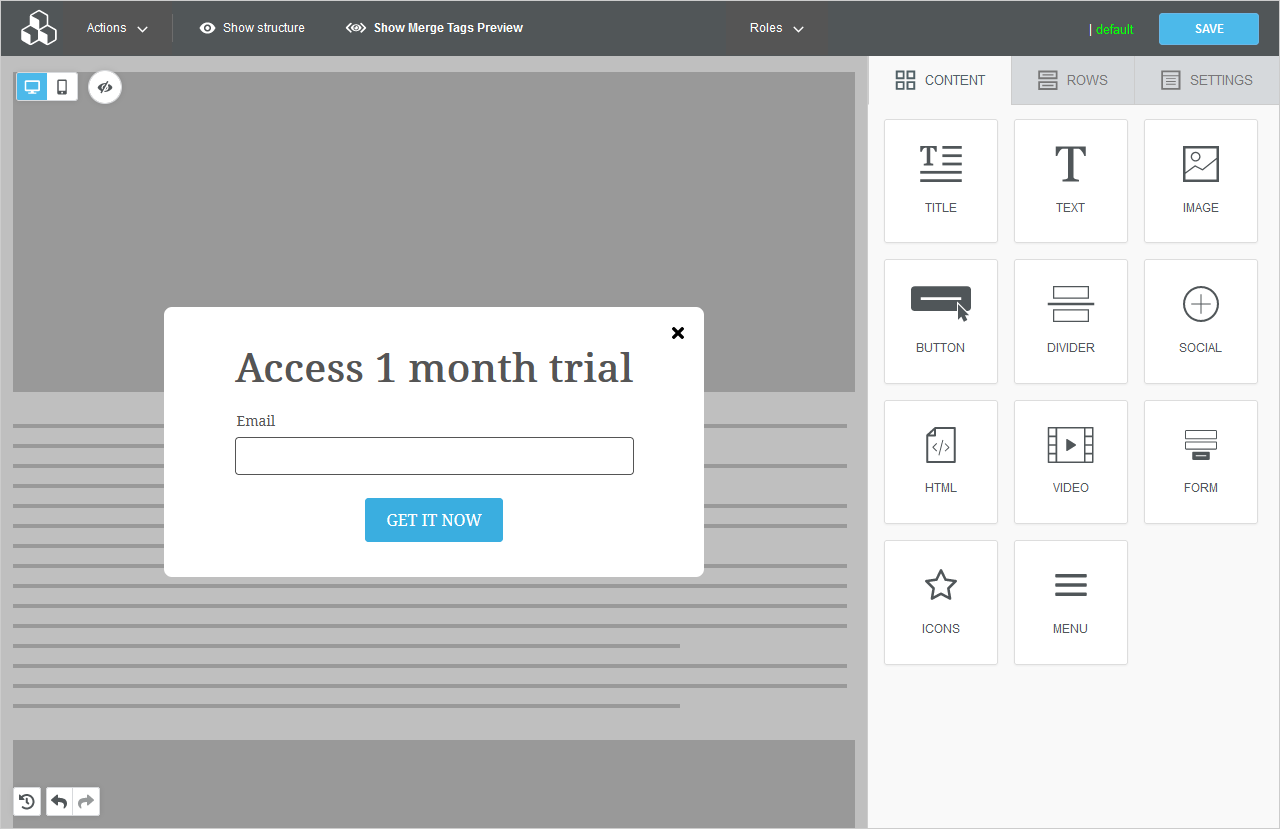
Task: Pick the Button content block
Action: point(940,321)
